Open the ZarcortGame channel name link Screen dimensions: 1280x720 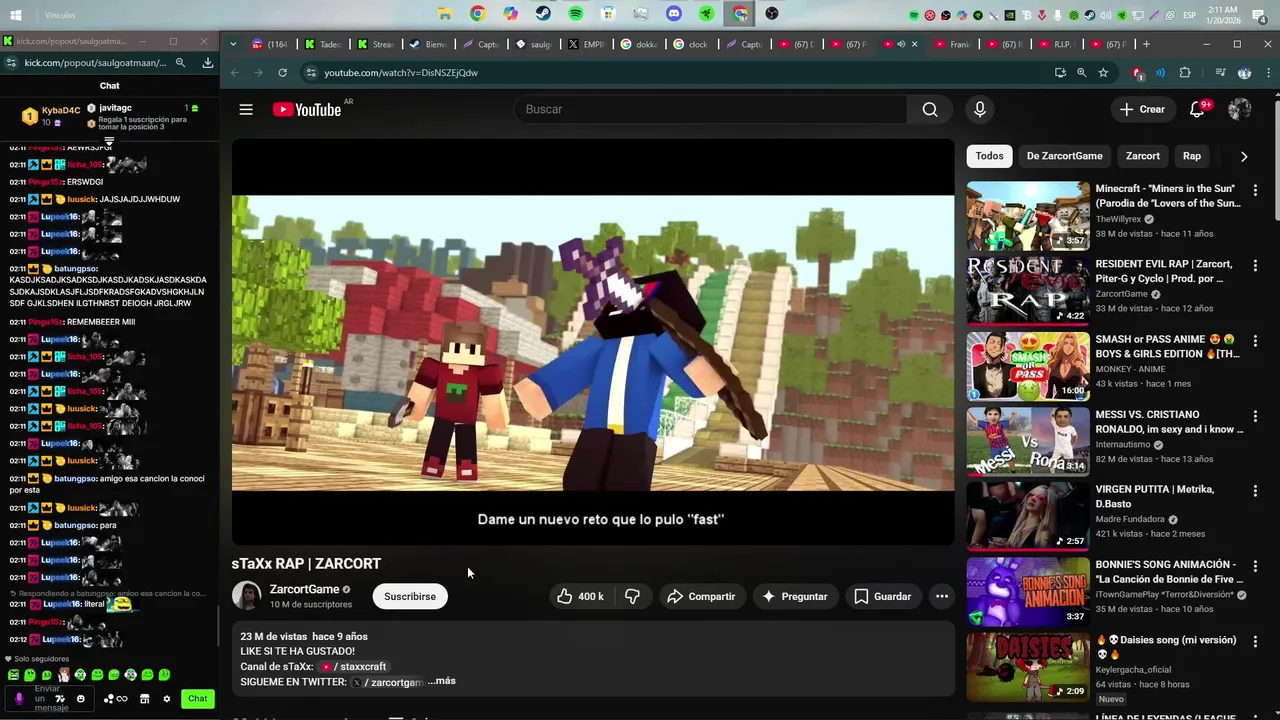[x=304, y=589]
